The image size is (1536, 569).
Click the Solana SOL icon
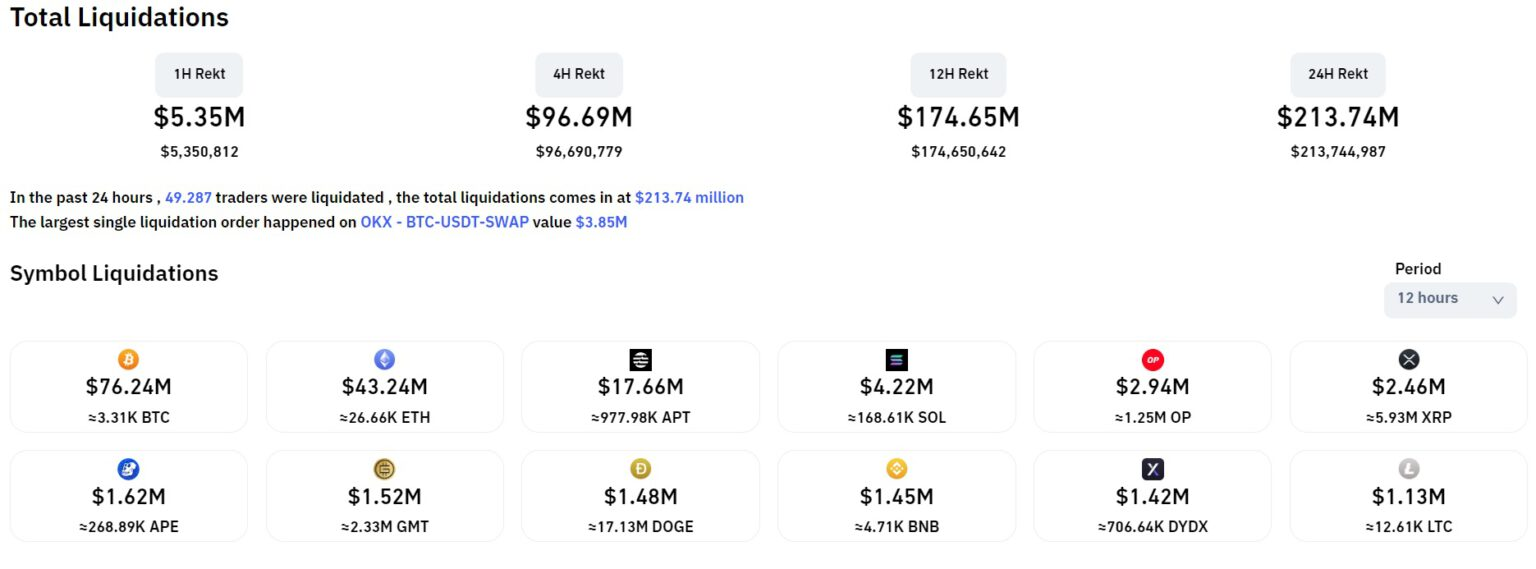pos(896,360)
